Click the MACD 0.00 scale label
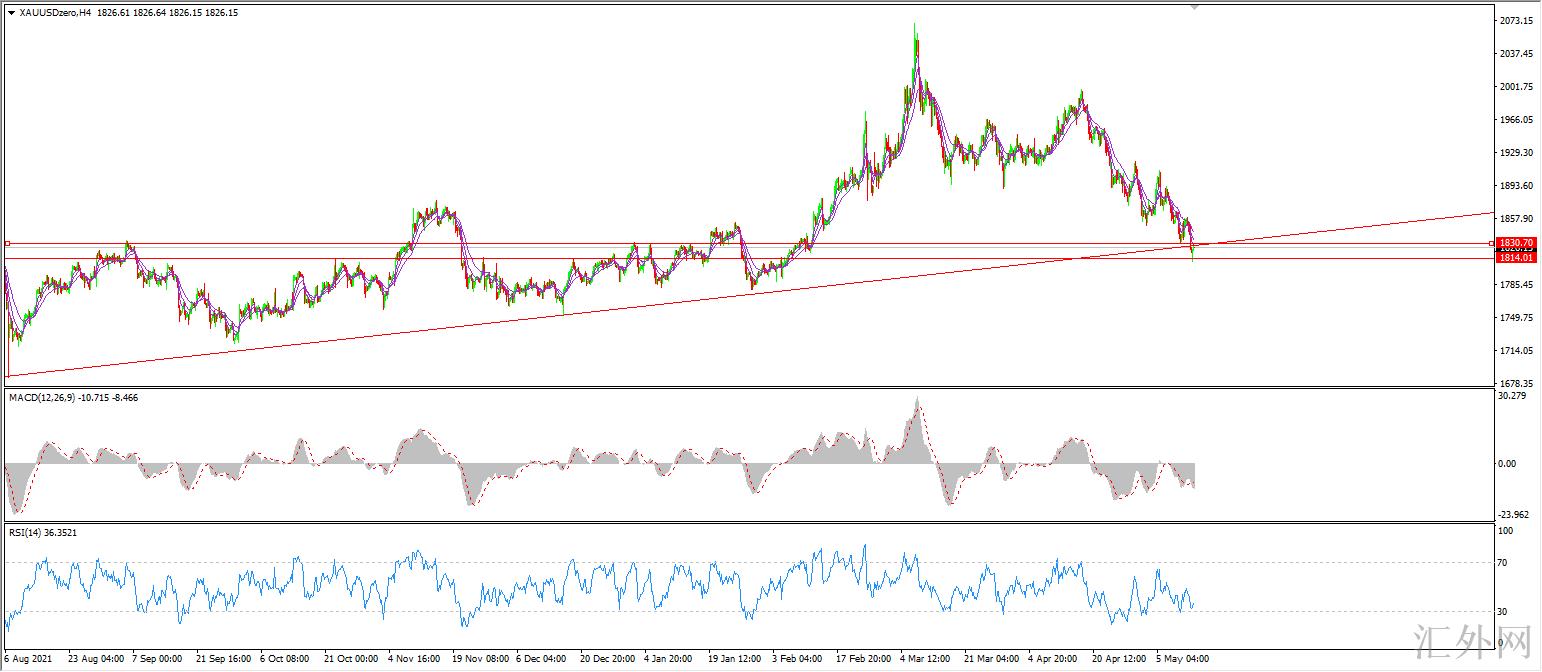 click(1508, 463)
